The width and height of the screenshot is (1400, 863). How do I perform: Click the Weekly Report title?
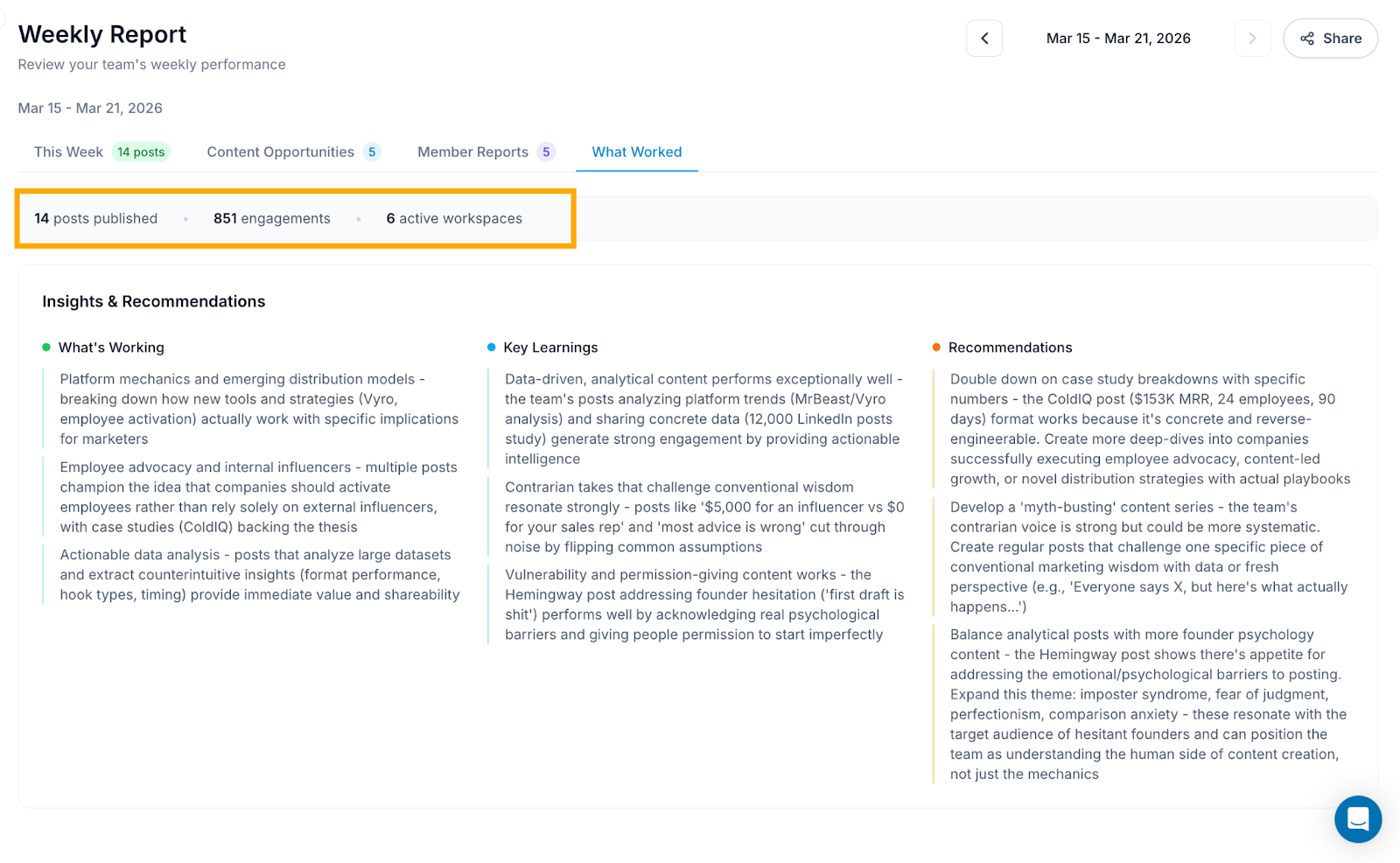(x=102, y=34)
